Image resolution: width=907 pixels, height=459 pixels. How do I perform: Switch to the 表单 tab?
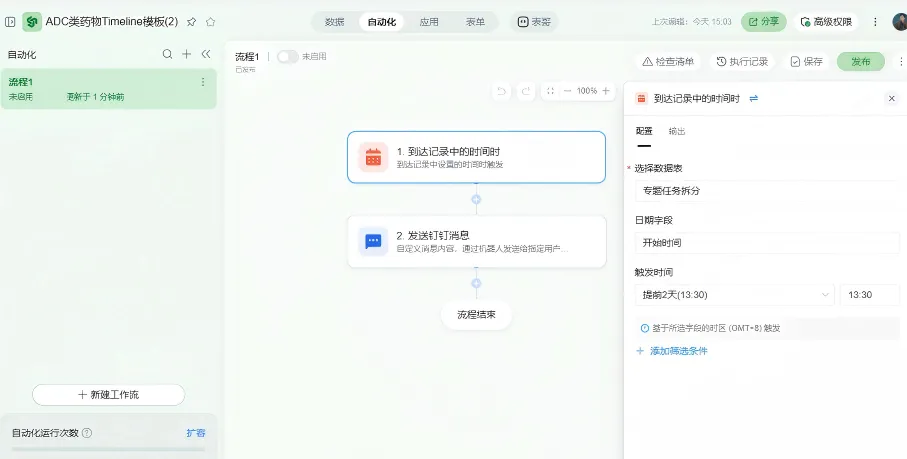pyautogui.click(x=475, y=22)
